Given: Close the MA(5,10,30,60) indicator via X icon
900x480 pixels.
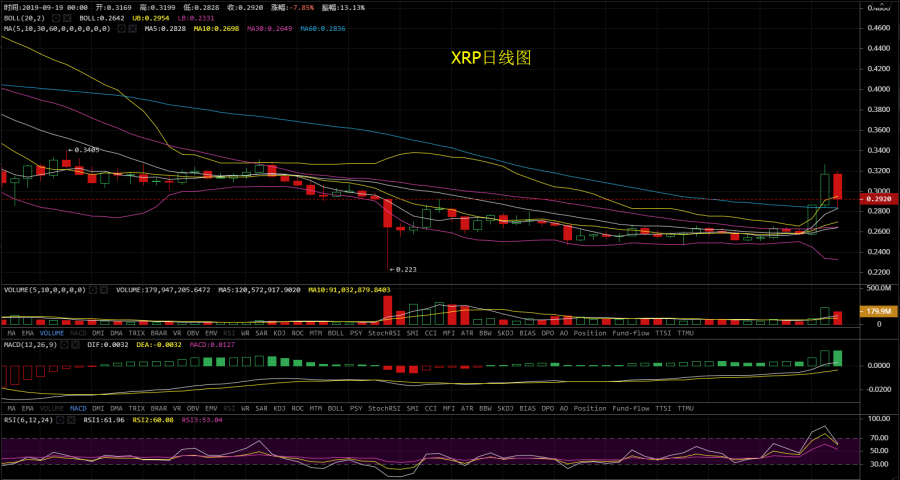Looking at the screenshot, I should [x=133, y=28].
